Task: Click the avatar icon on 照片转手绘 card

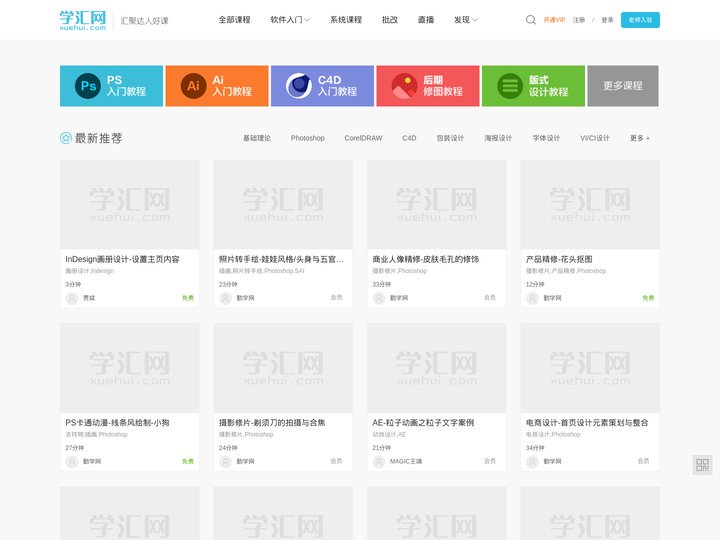Action: pos(225,298)
